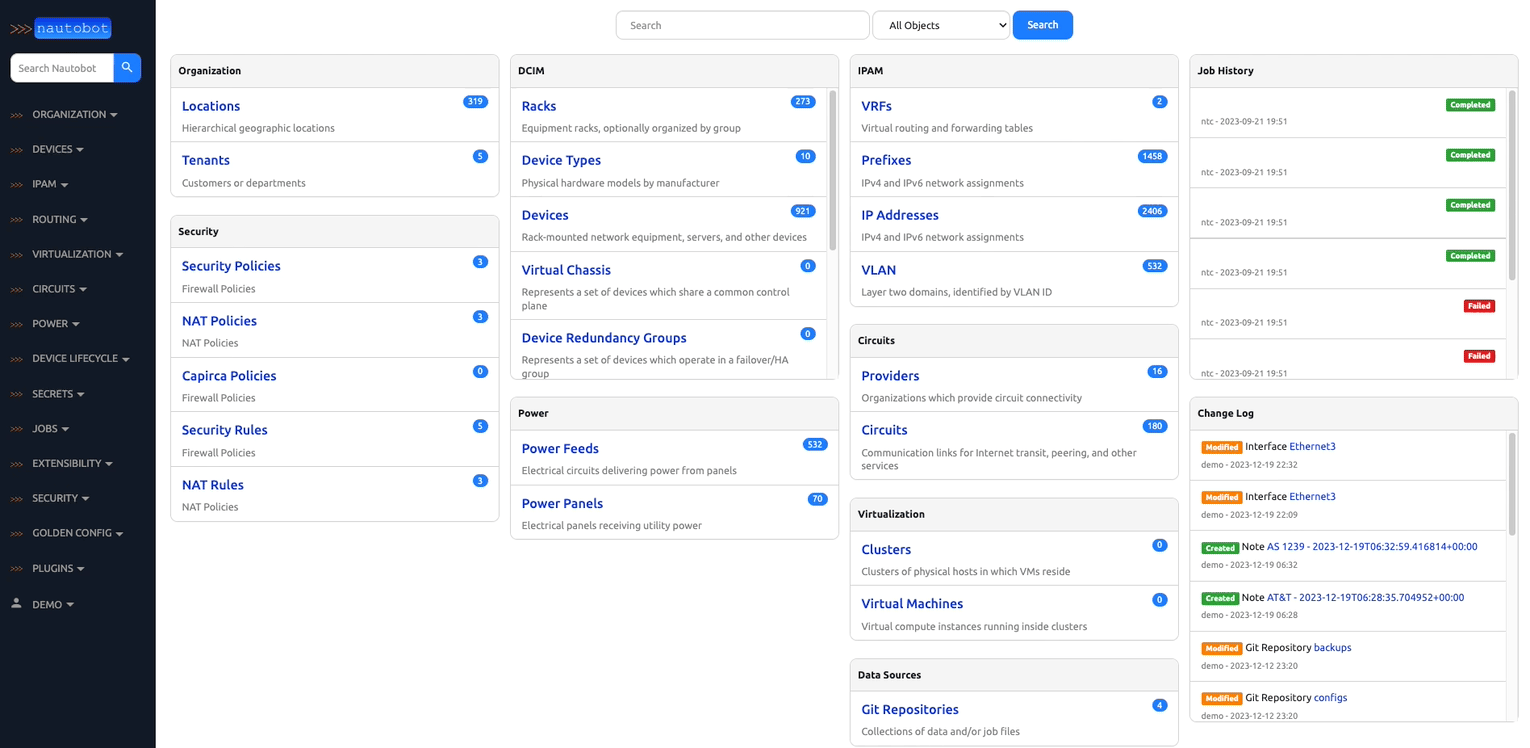
Task: Click the Failed status badge in Job History
Action: 1479,305
